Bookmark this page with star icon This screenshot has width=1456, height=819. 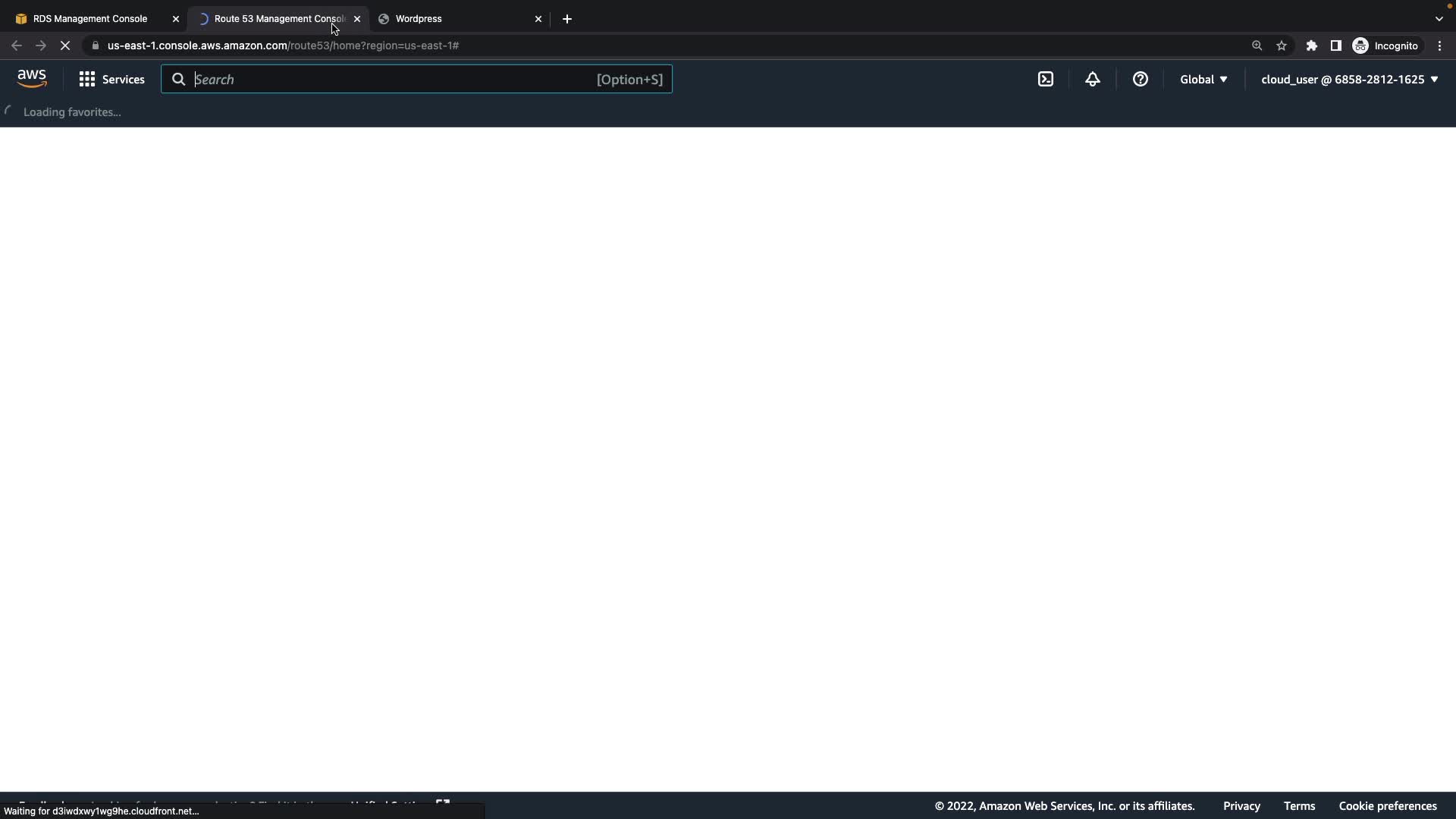click(1282, 45)
